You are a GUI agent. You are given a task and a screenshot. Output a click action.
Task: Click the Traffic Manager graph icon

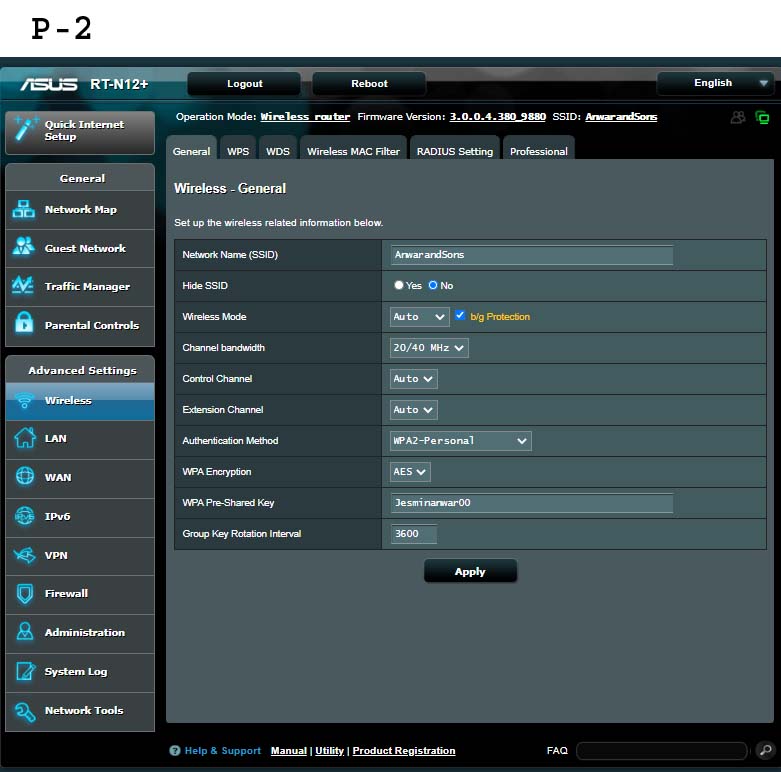coord(24,286)
